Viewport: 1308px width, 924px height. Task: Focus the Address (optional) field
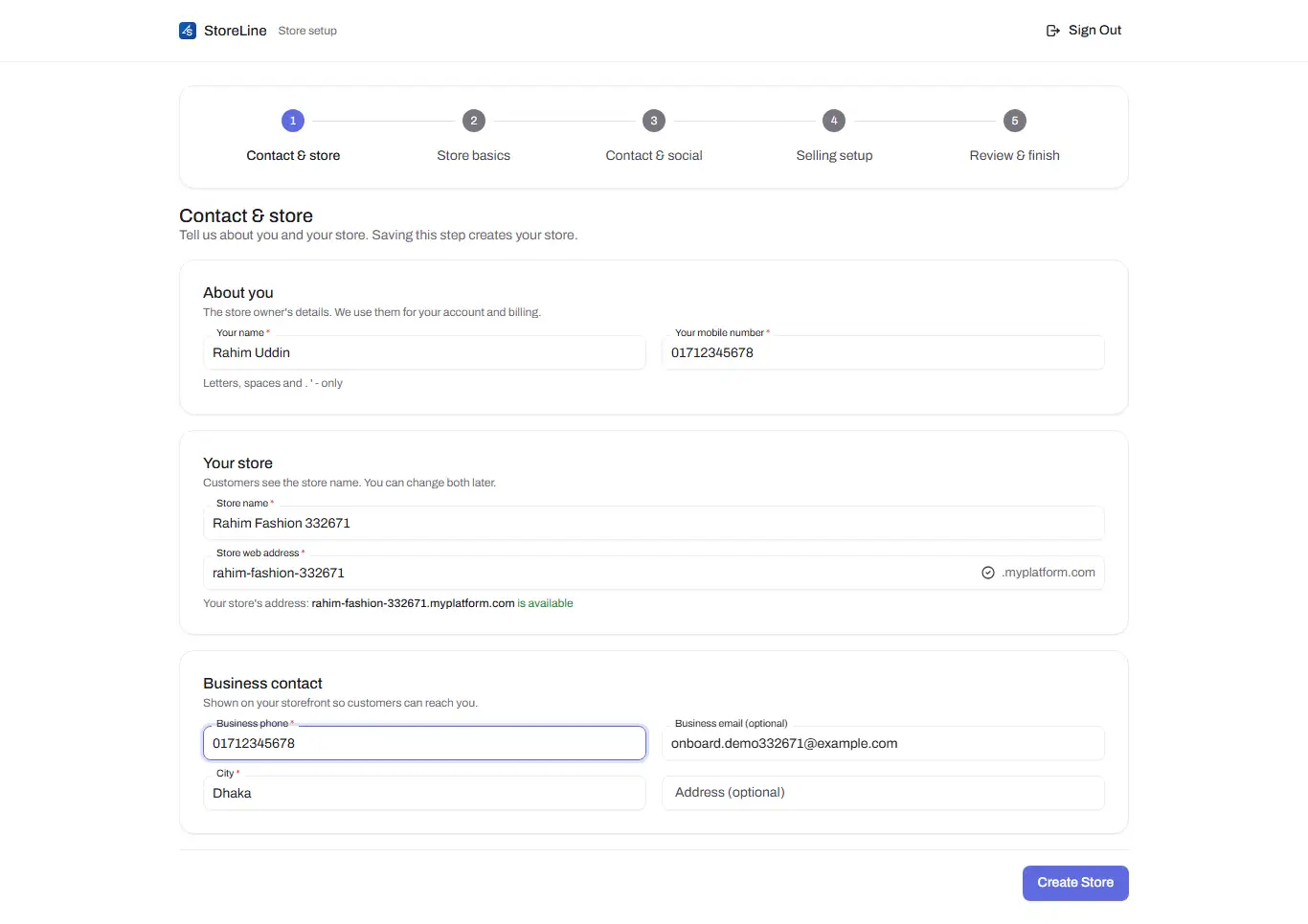click(x=883, y=793)
